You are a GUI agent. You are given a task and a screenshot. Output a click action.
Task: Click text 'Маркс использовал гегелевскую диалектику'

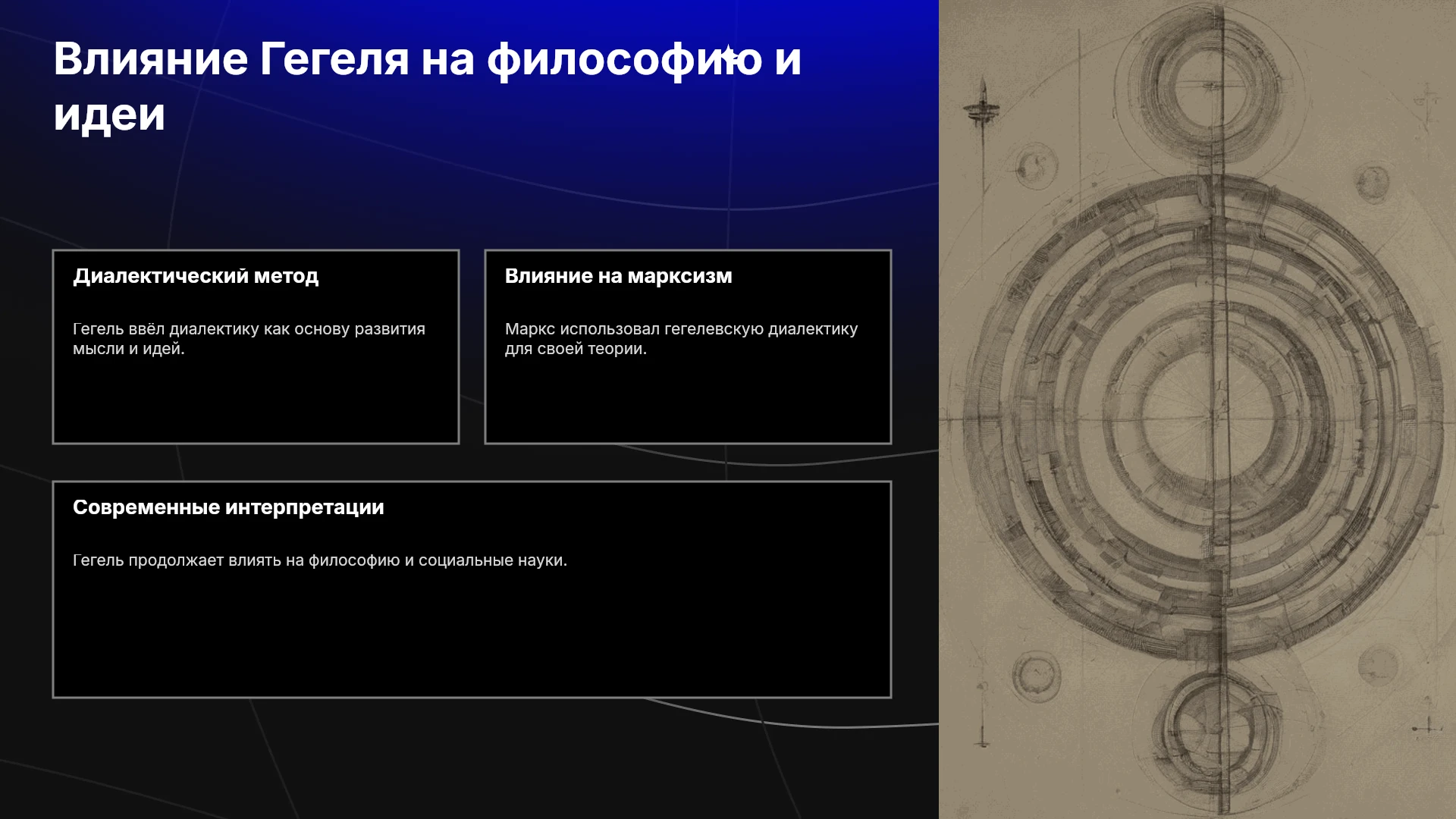tap(681, 329)
